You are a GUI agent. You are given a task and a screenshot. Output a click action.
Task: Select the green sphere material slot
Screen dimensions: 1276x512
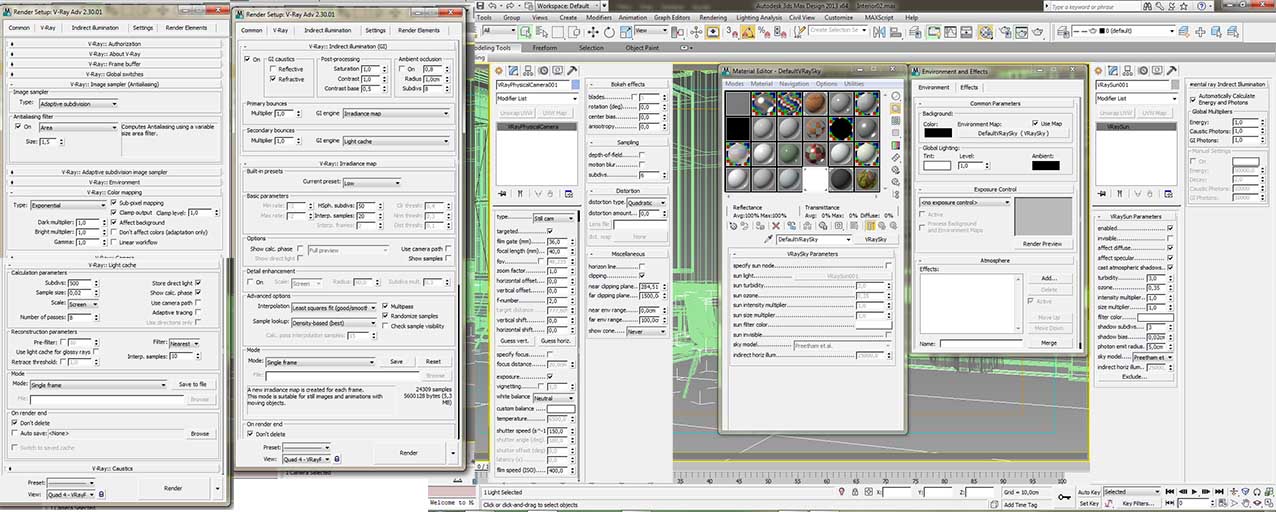789,154
